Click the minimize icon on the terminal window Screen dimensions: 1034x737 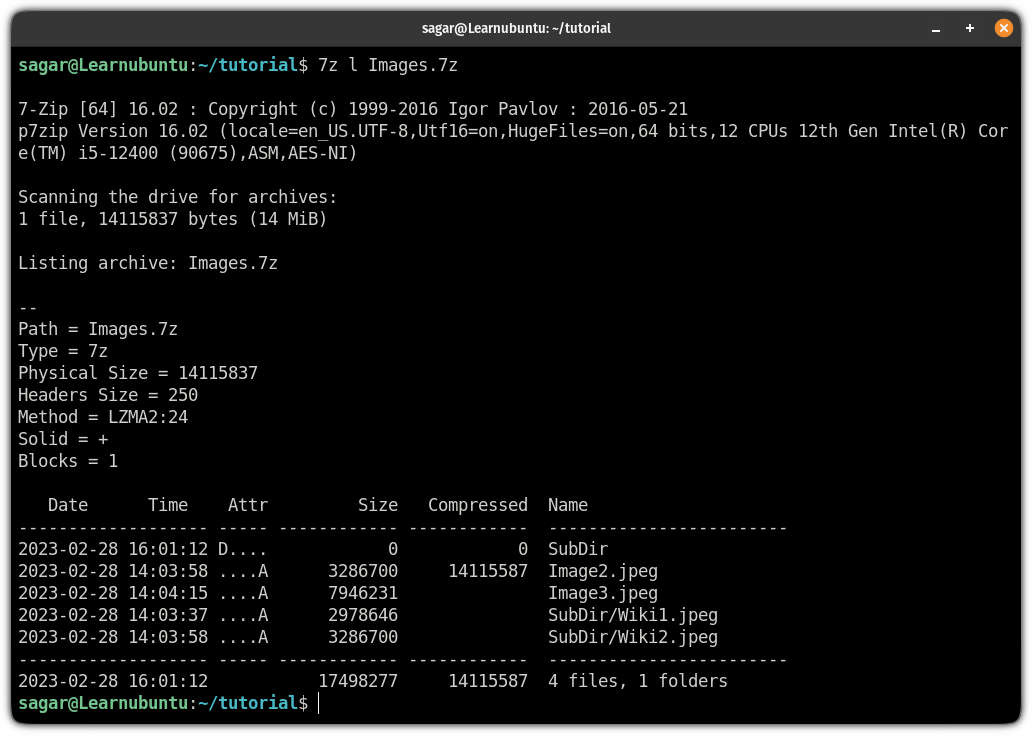pyautogui.click(x=935, y=28)
